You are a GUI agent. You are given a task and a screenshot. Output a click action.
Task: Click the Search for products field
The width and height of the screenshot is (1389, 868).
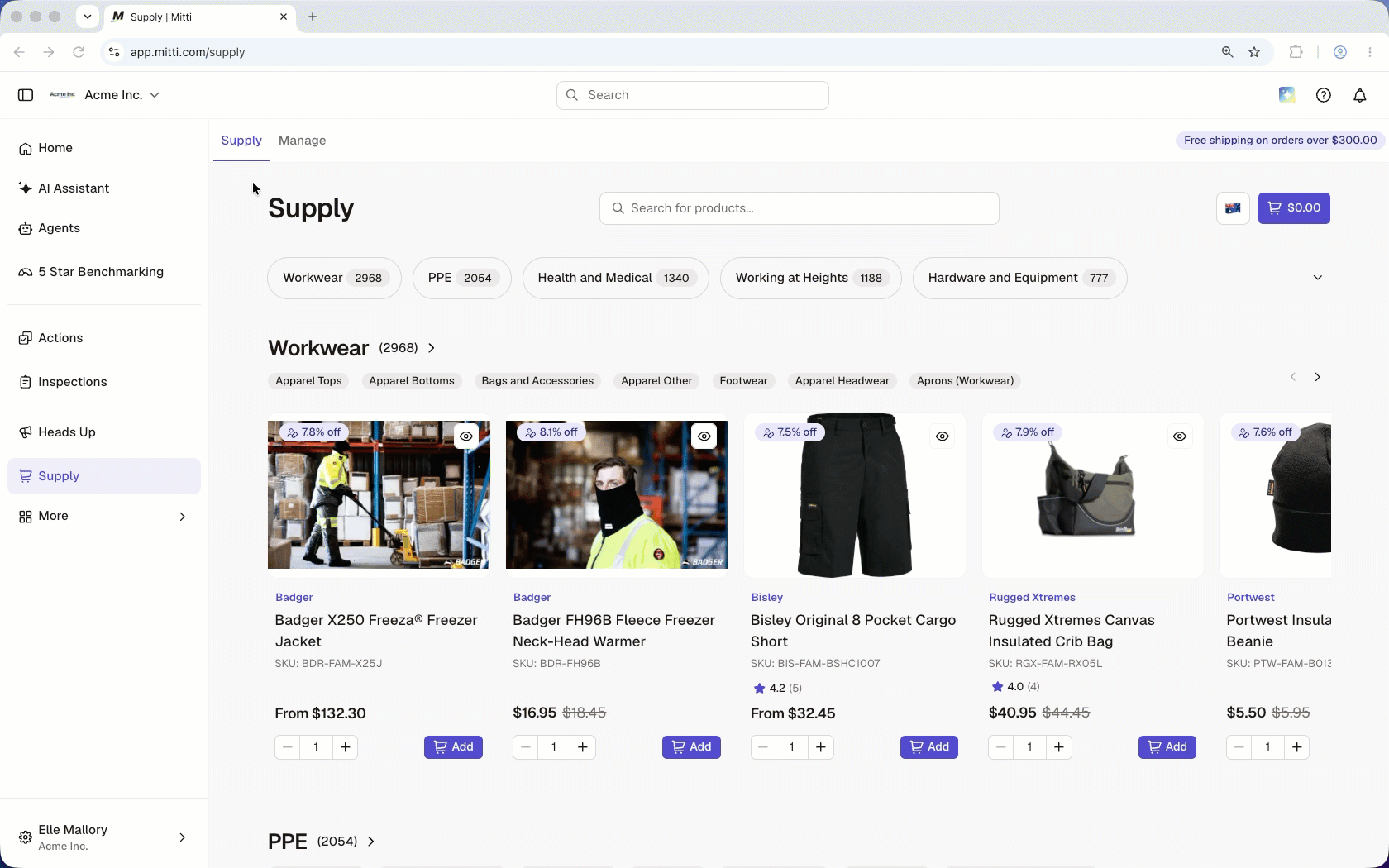click(799, 208)
